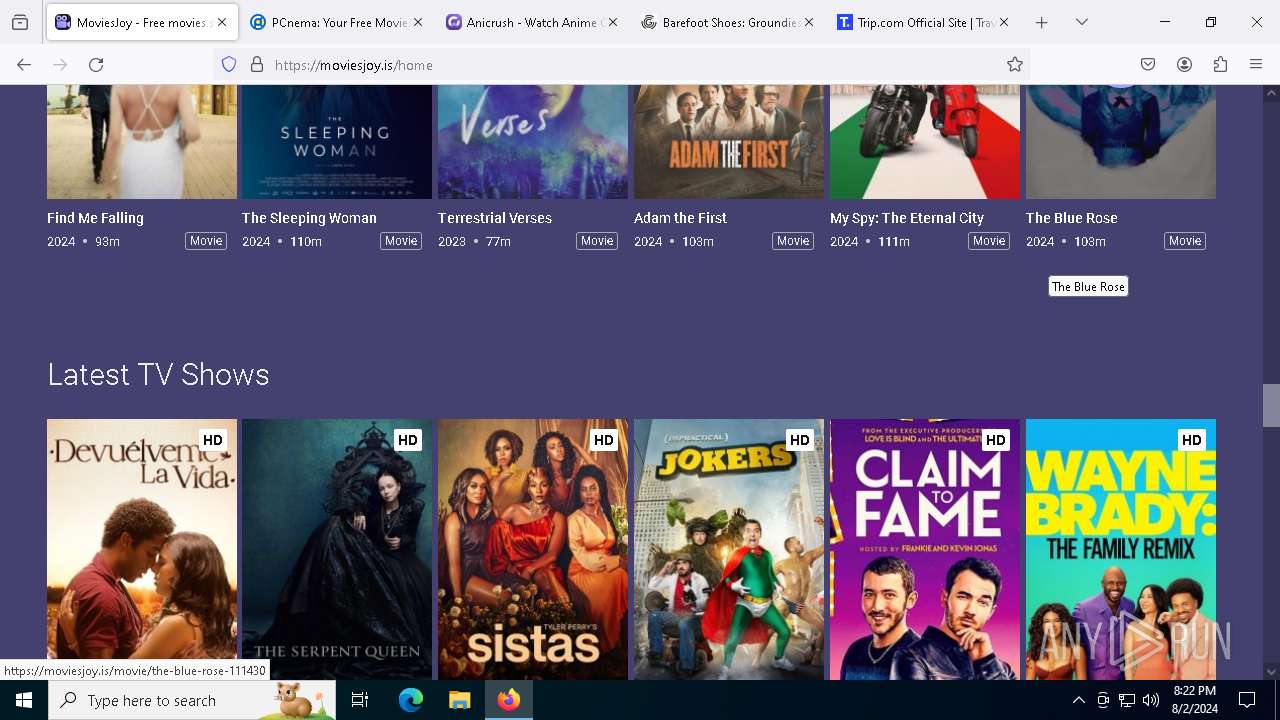Close the PCnema tab
The height and width of the screenshot is (720, 1280).
tap(418, 22)
